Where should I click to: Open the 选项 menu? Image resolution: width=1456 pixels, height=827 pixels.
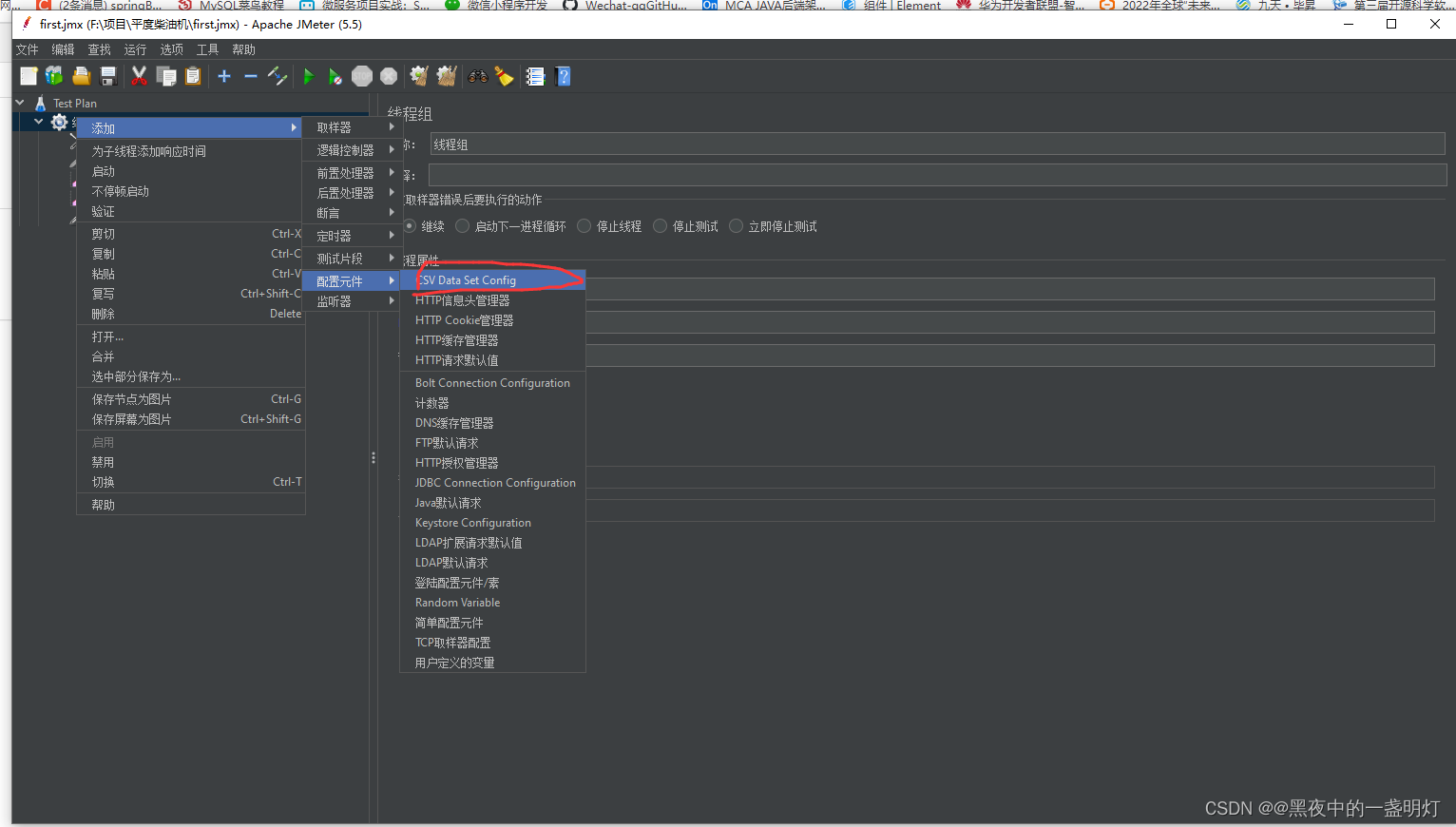tap(172, 49)
